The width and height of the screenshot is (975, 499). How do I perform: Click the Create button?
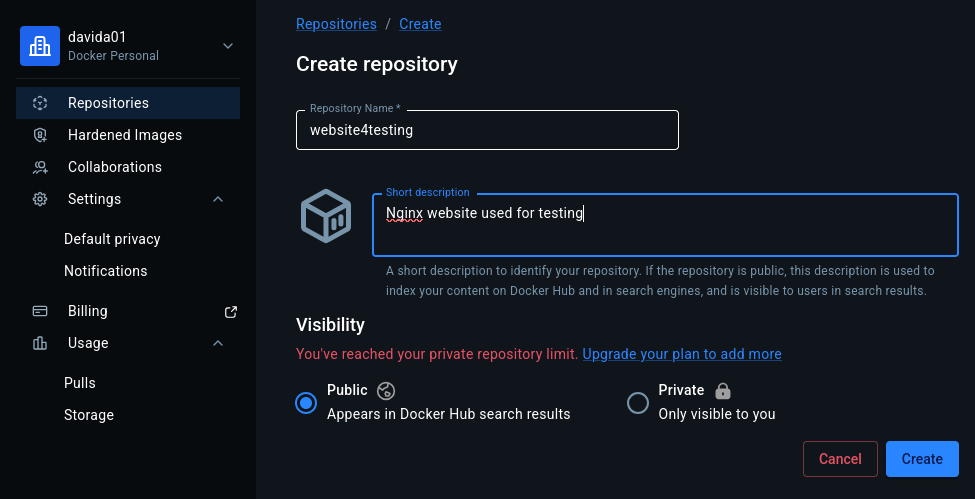[922, 459]
